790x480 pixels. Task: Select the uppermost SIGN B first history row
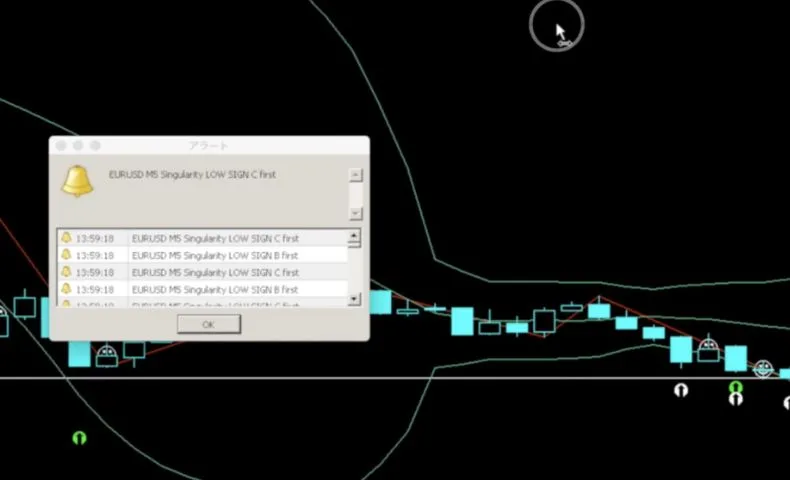203,255
